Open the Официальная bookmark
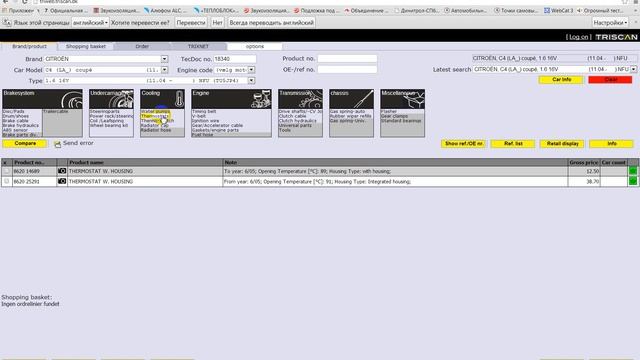Image resolution: width=640 pixels, height=360 pixels. tap(66, 10)
